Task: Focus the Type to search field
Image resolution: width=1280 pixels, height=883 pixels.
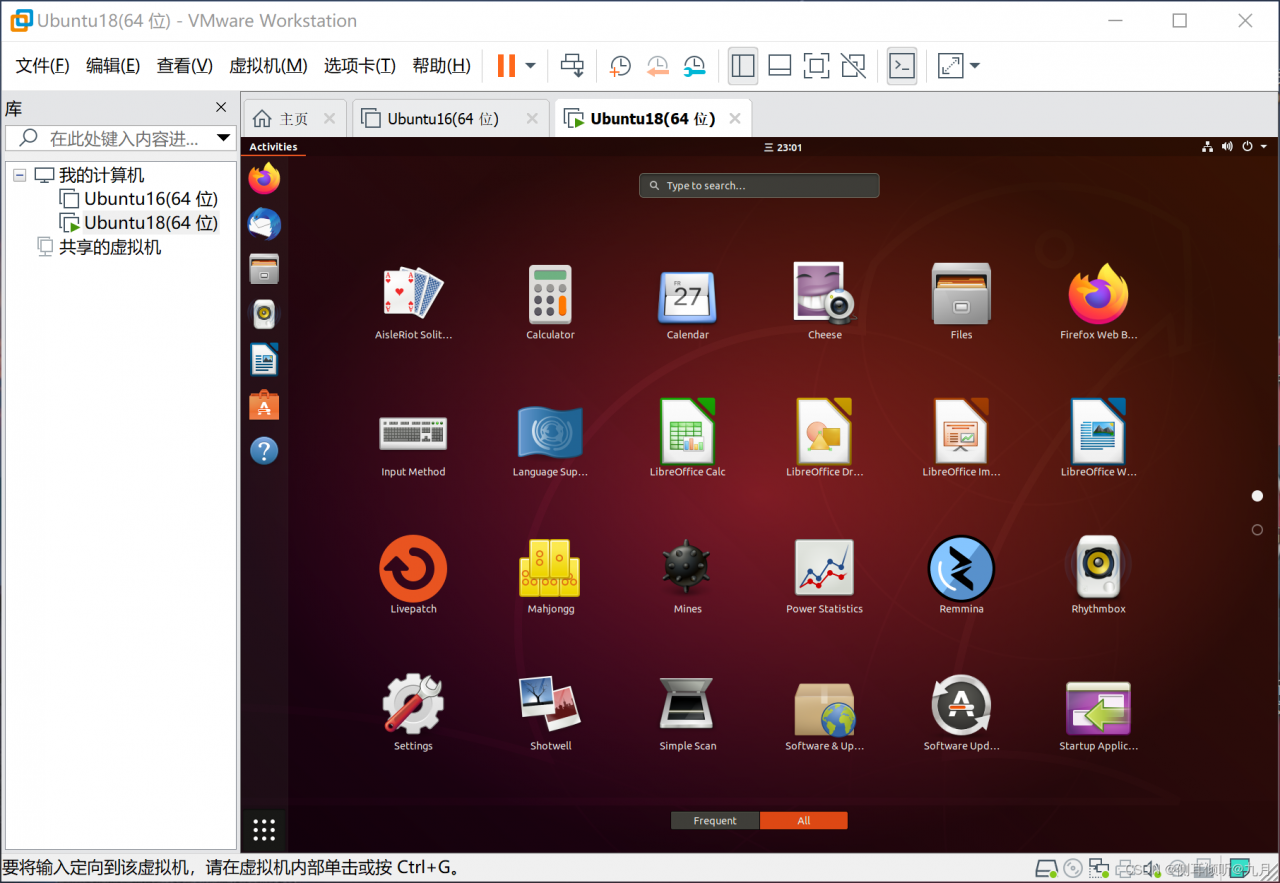Action: 759,186
